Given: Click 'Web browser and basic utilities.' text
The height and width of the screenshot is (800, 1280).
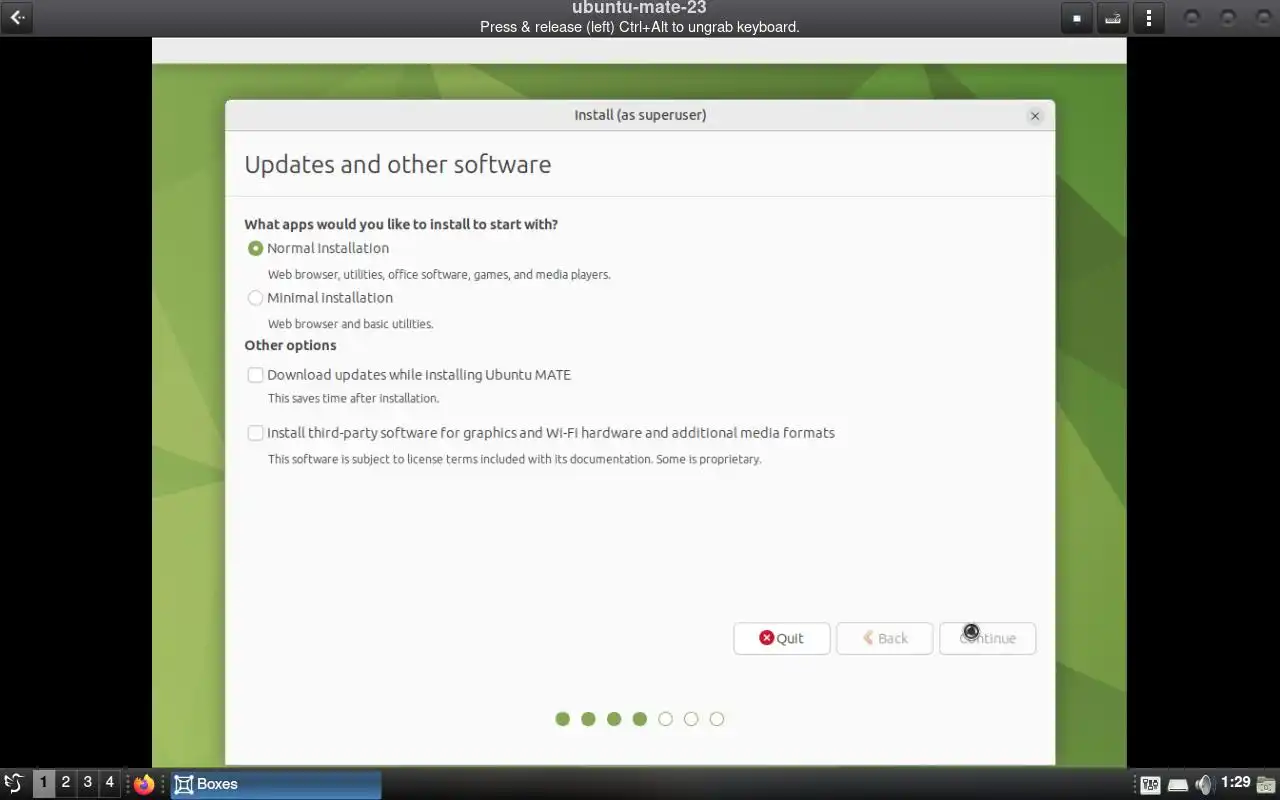Looking at the screenshot, I should click(350, 324).
